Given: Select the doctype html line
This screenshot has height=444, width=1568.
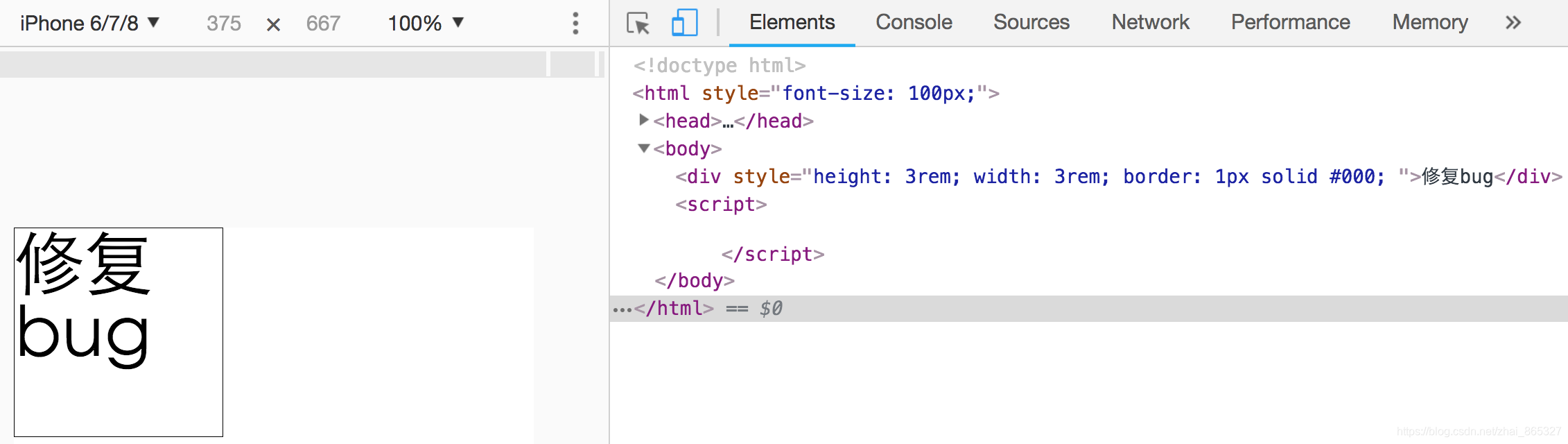Looking at the screenshot, I should (x=720, y=65).
